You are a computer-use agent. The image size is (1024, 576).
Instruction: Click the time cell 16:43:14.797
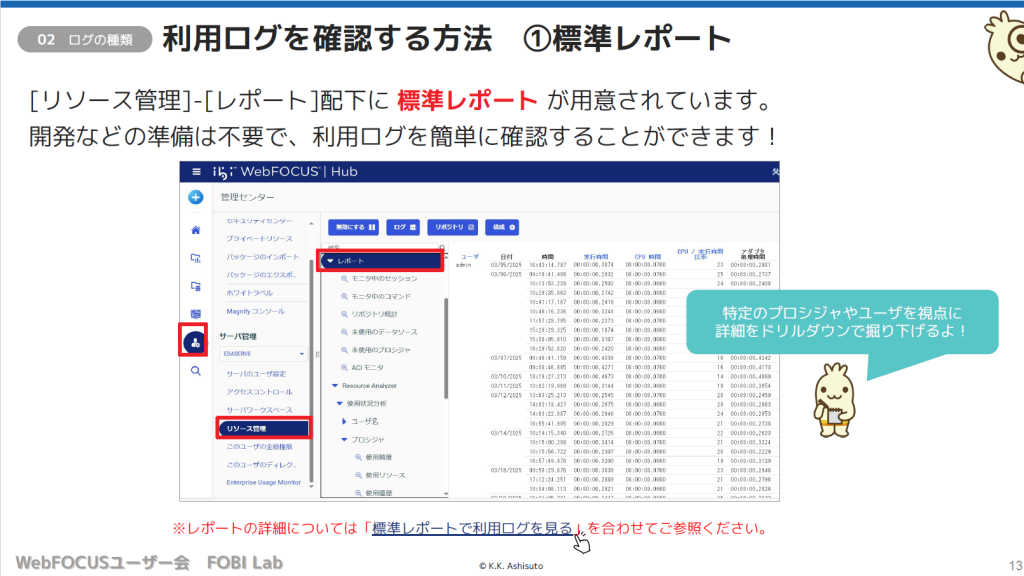coord(548,265)
